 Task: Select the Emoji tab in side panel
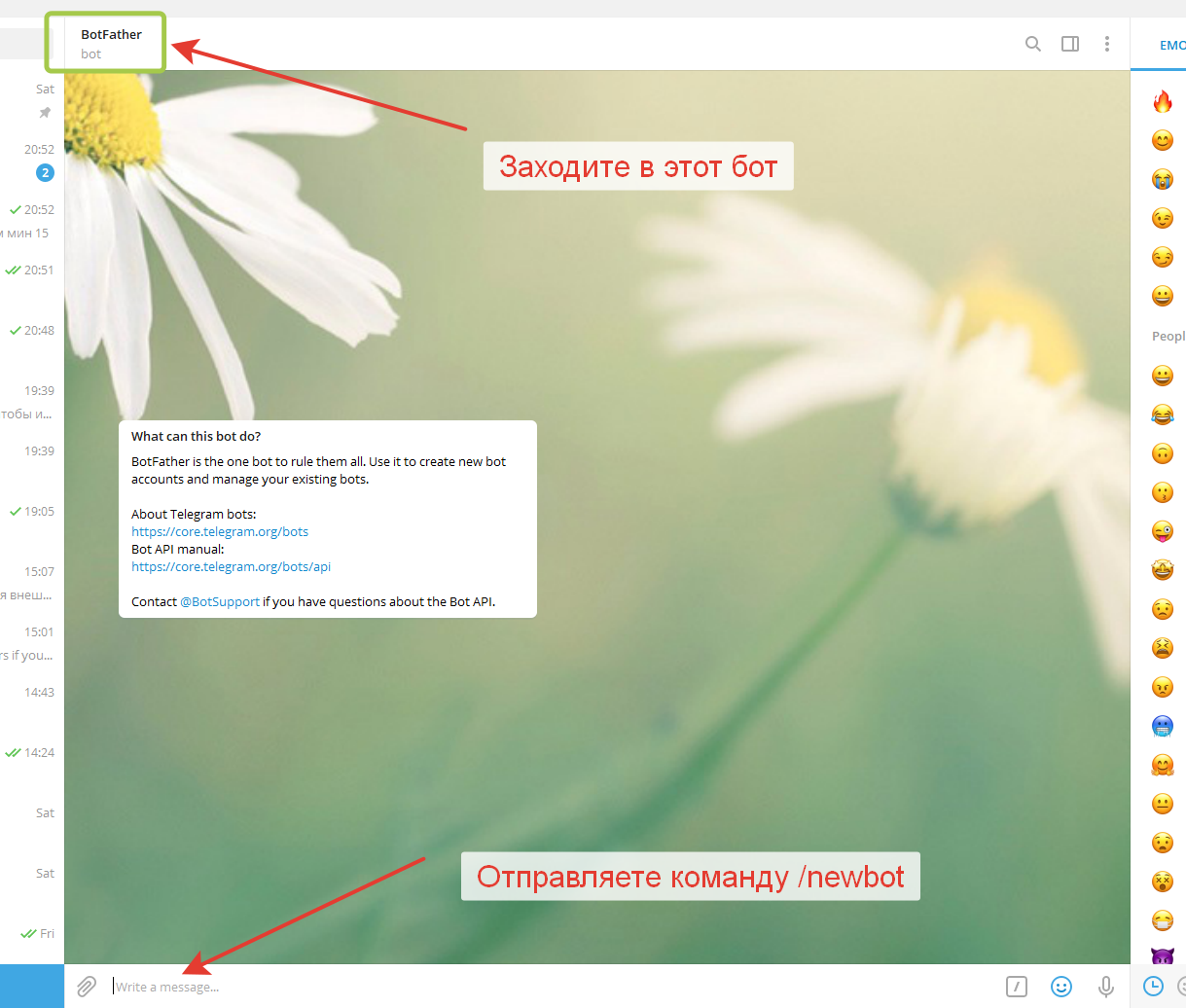coord(1170,45)
